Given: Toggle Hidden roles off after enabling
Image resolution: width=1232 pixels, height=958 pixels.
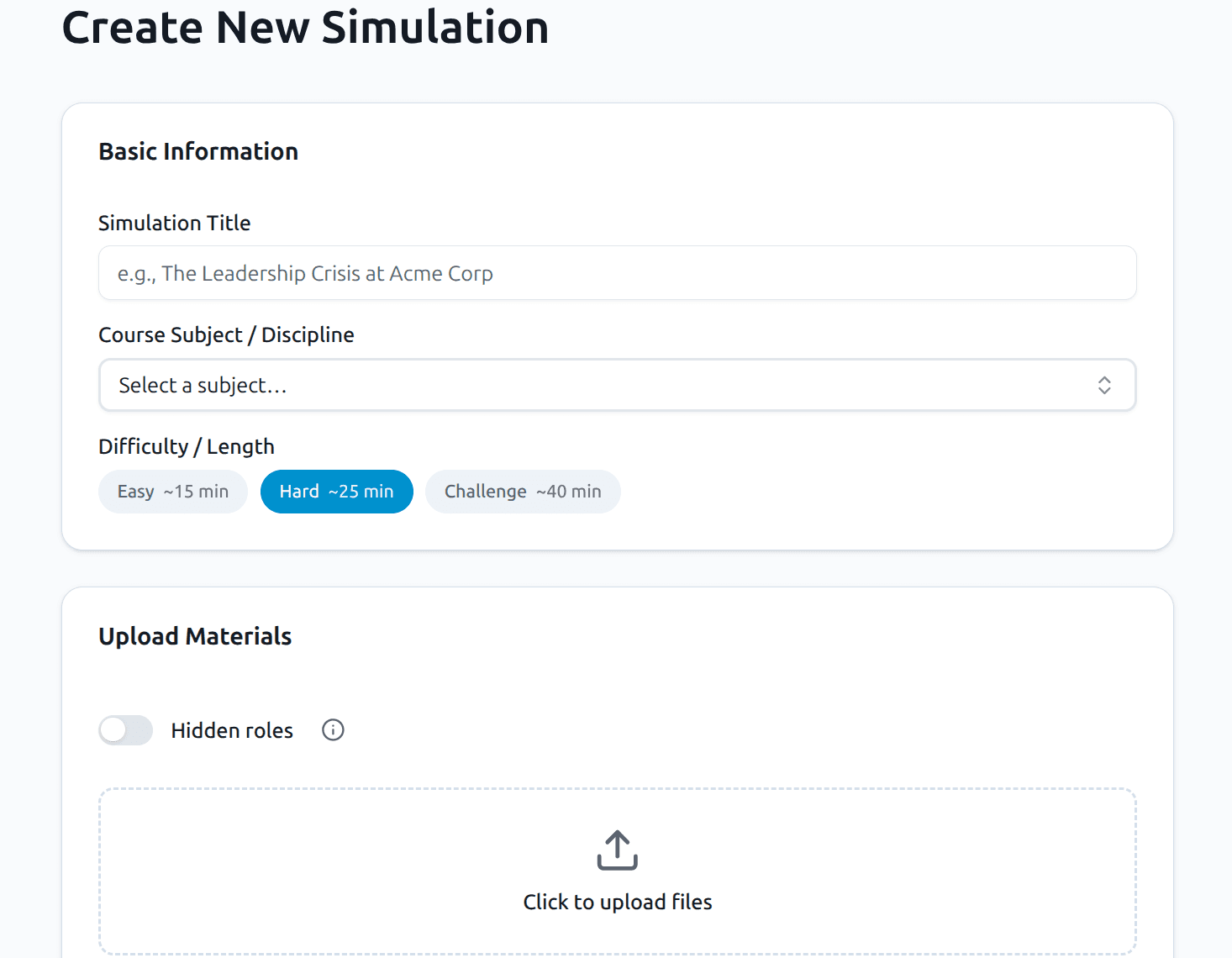Looking at the screenshot, I should point(124,730).
